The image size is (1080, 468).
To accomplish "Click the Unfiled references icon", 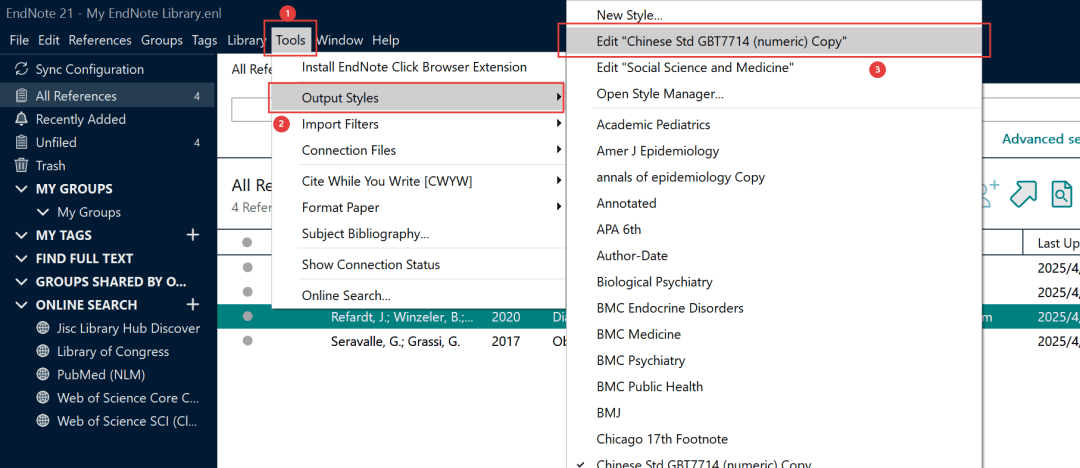I will [x=21, y=143].
